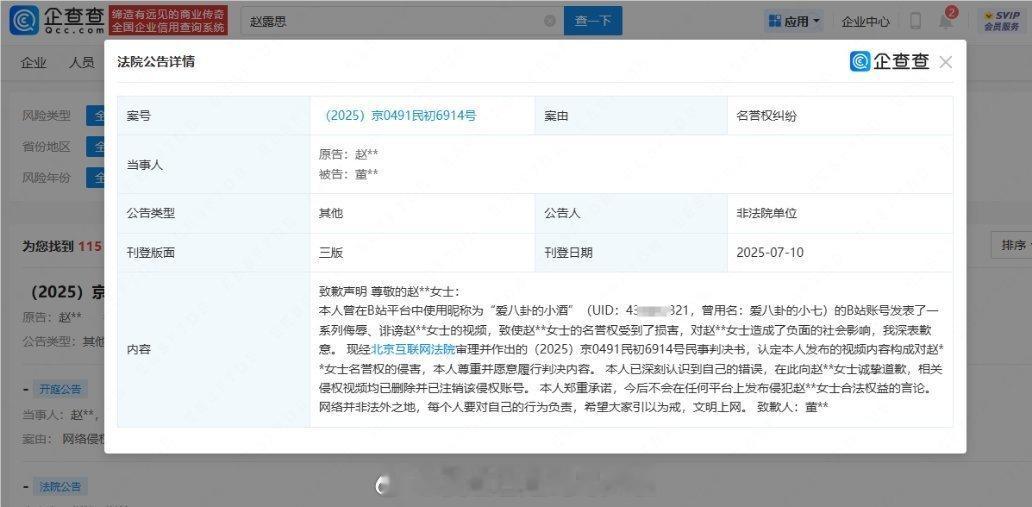Image resolution: width=1032 pixels, height=507 pixels.
Task: Open the notifications bell icon
Action: coord(945,21)
